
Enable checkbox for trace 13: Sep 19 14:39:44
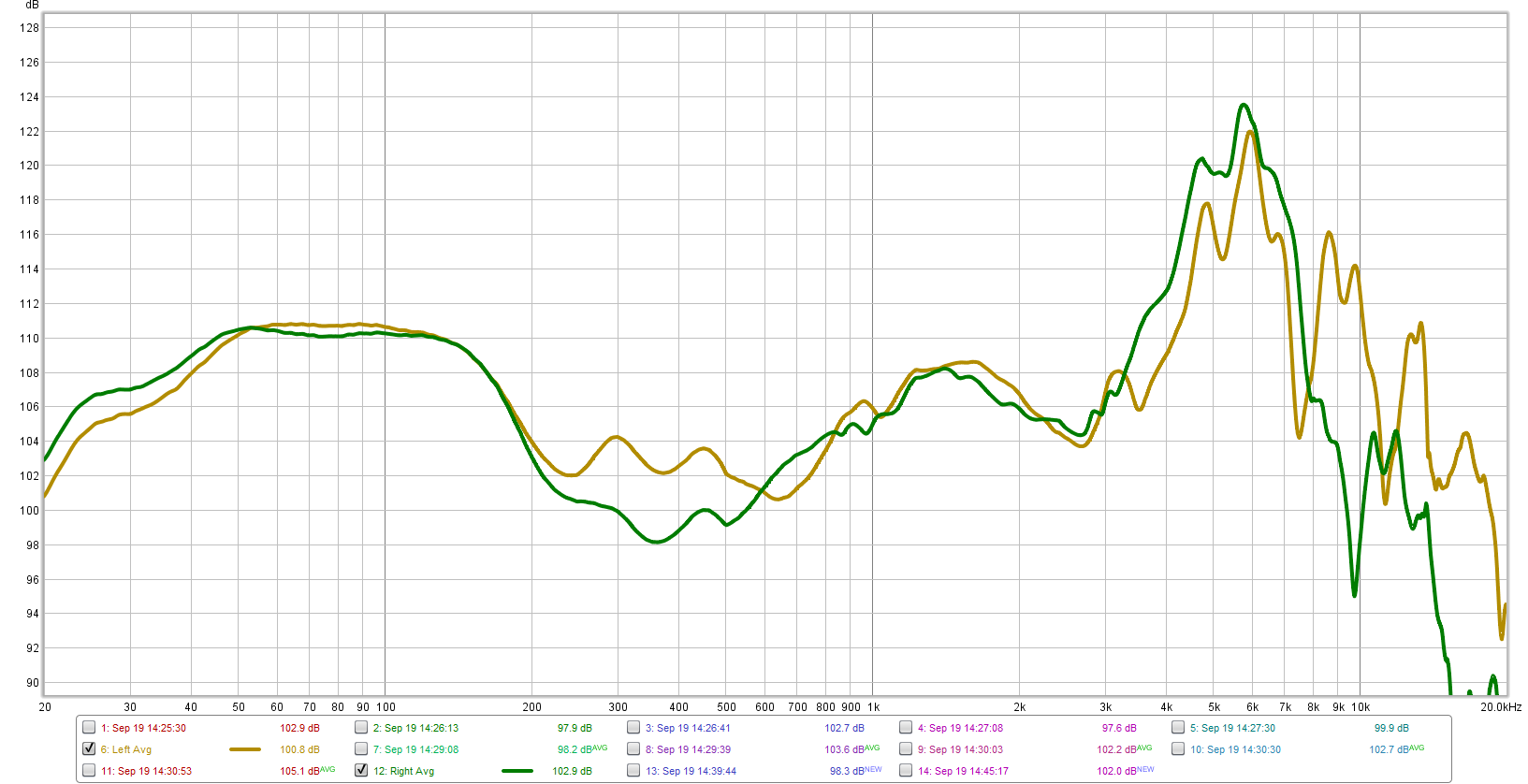[x=633, y=770]
